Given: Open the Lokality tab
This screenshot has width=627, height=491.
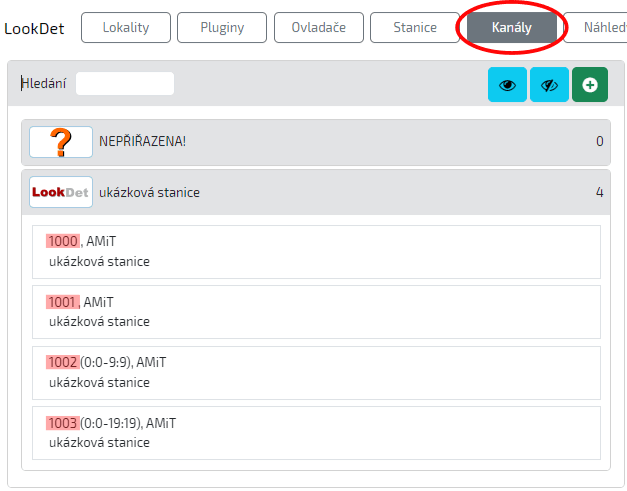Looking at the screenshot, I should 126,28.
